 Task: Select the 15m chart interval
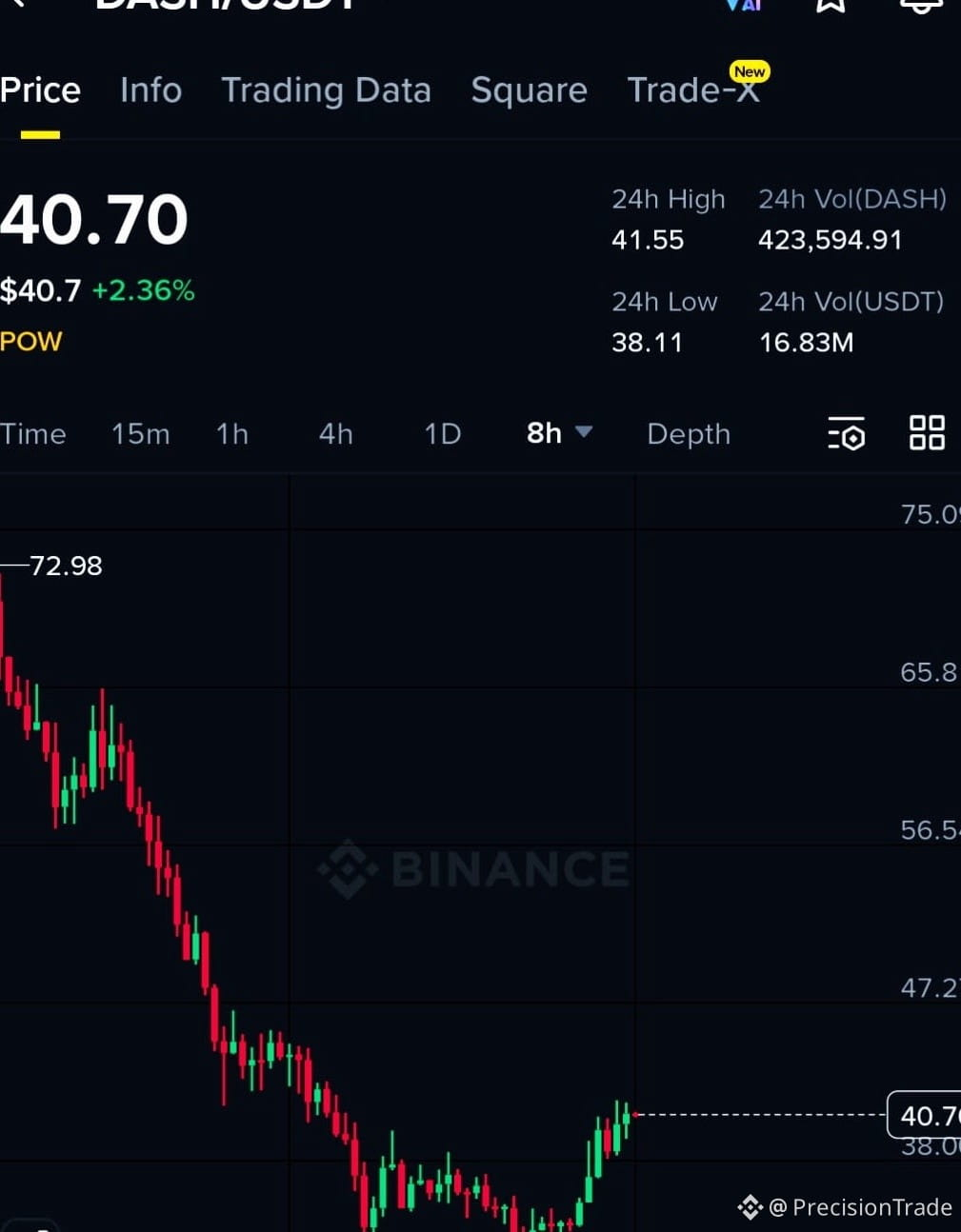pyautogui.click(x=141, y=434)
